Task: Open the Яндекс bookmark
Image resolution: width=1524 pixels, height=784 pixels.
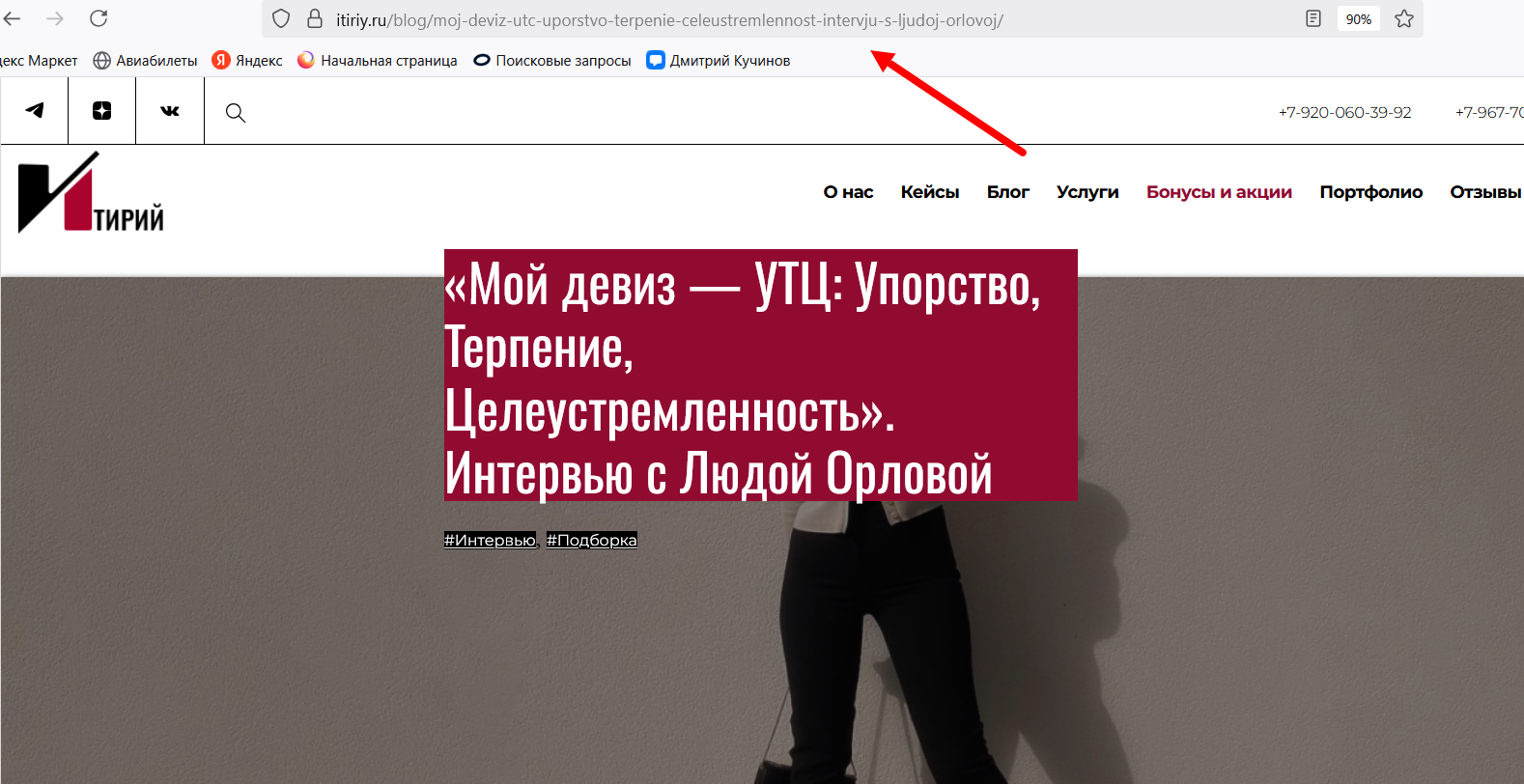Action: (247, 61)
